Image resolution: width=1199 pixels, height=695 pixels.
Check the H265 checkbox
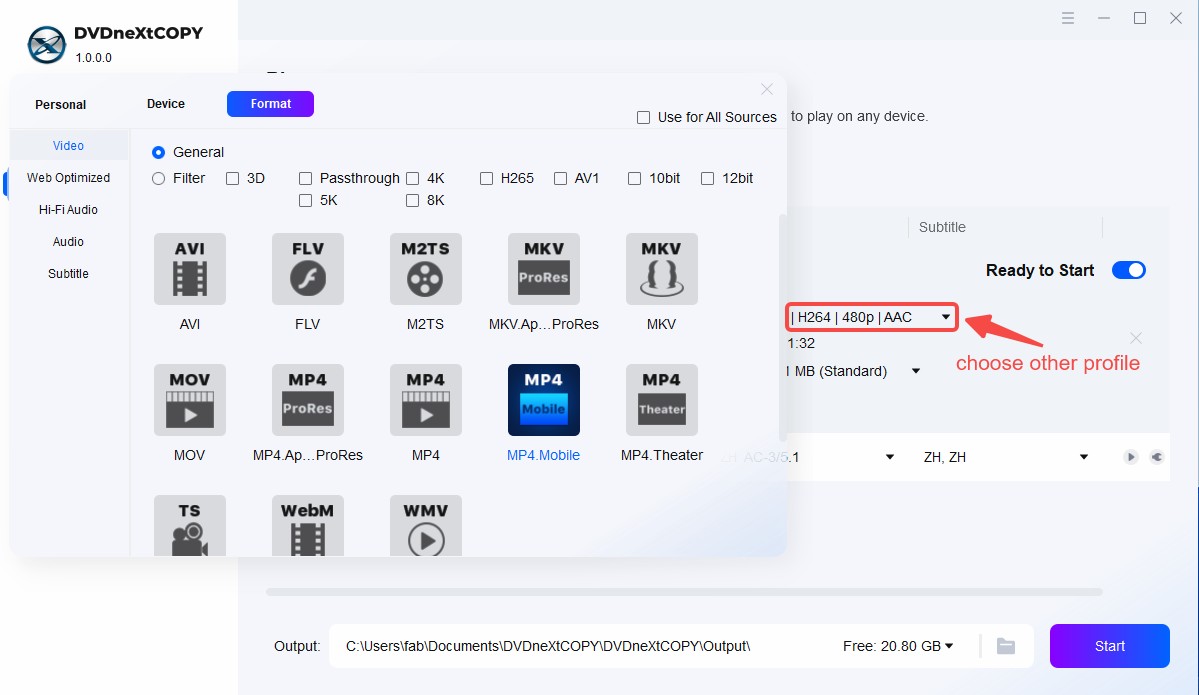[486, 178]
